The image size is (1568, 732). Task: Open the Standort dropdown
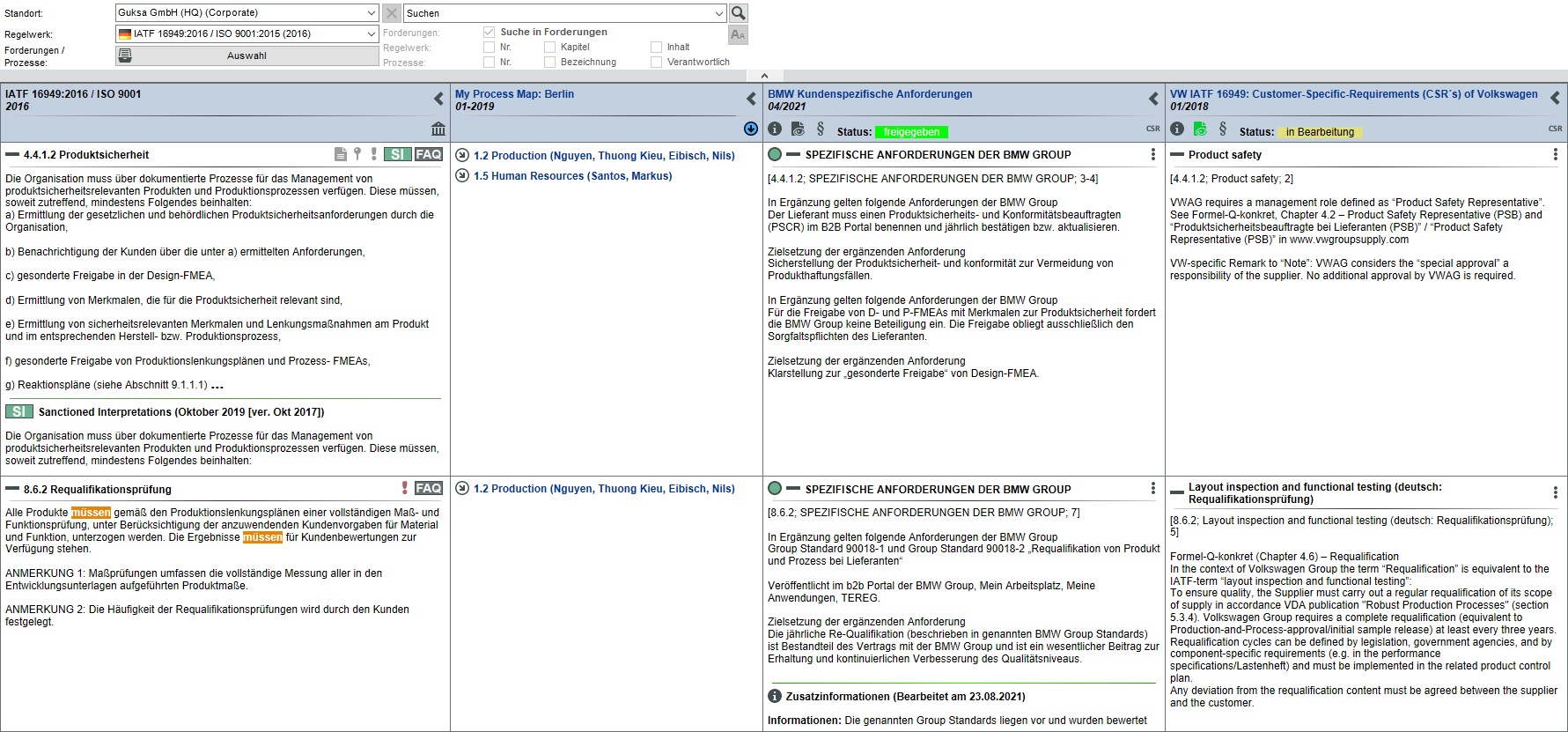[x=371, y=13]
